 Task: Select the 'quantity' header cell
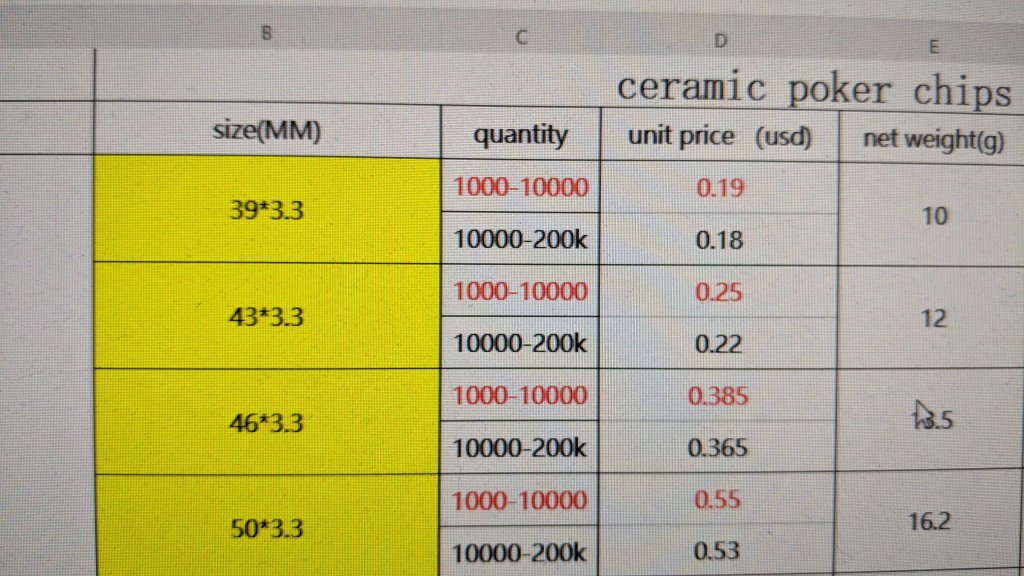tap(520, 135)
